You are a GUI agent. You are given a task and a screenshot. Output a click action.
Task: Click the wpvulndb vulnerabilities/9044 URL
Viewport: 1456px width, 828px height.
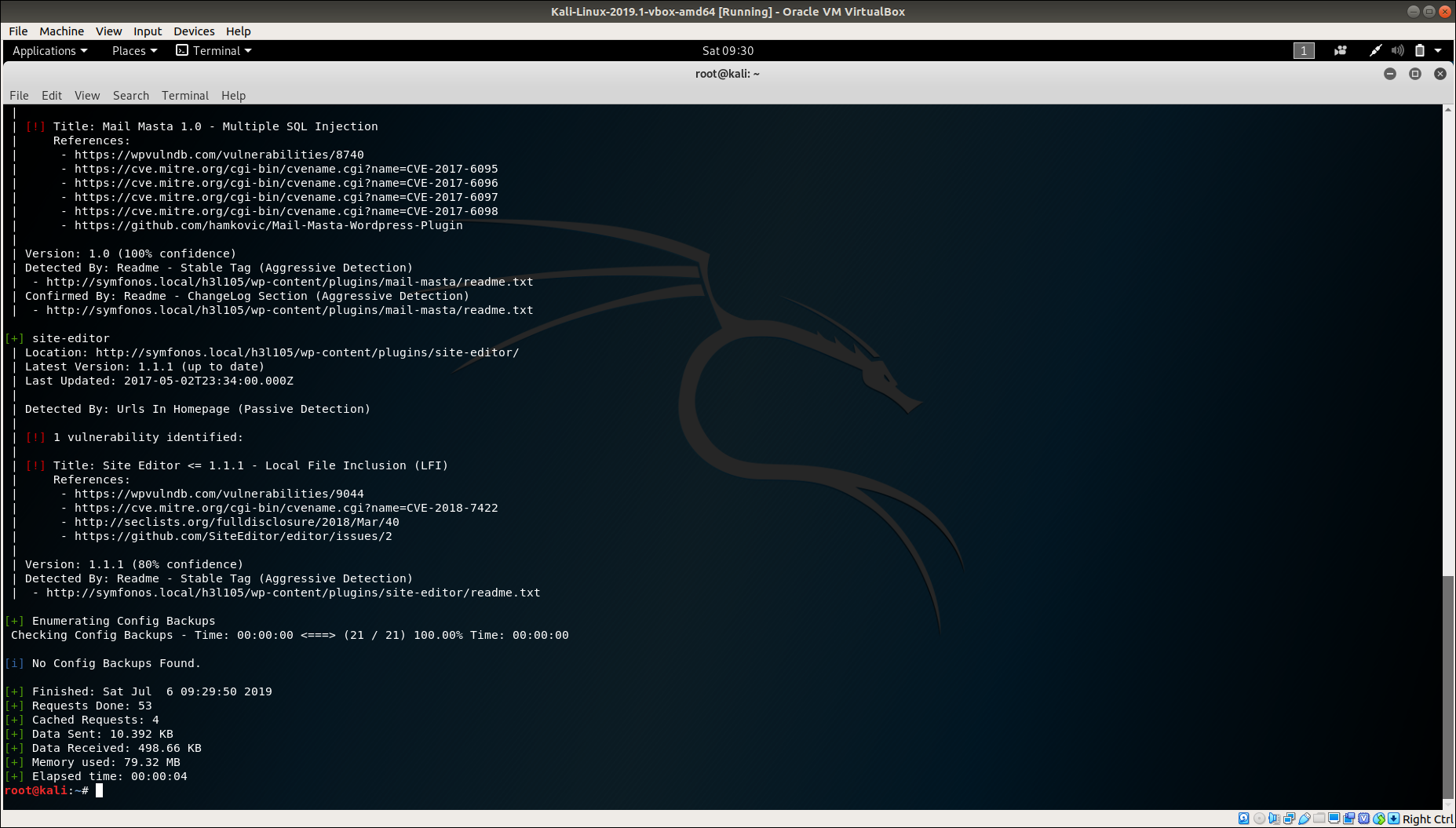219,494
